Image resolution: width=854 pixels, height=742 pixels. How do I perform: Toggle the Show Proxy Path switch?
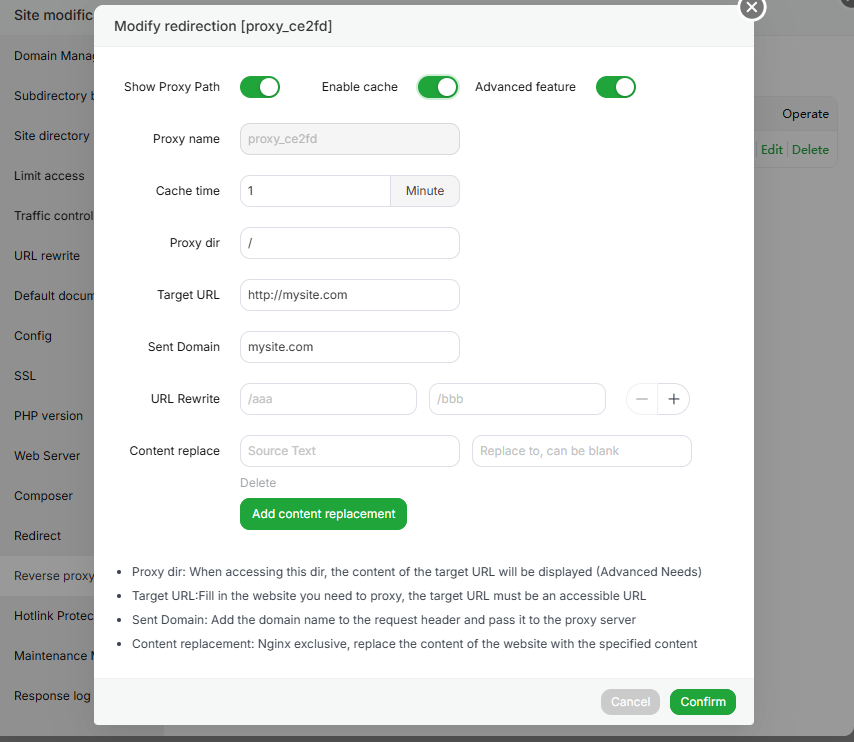point(260,87)
